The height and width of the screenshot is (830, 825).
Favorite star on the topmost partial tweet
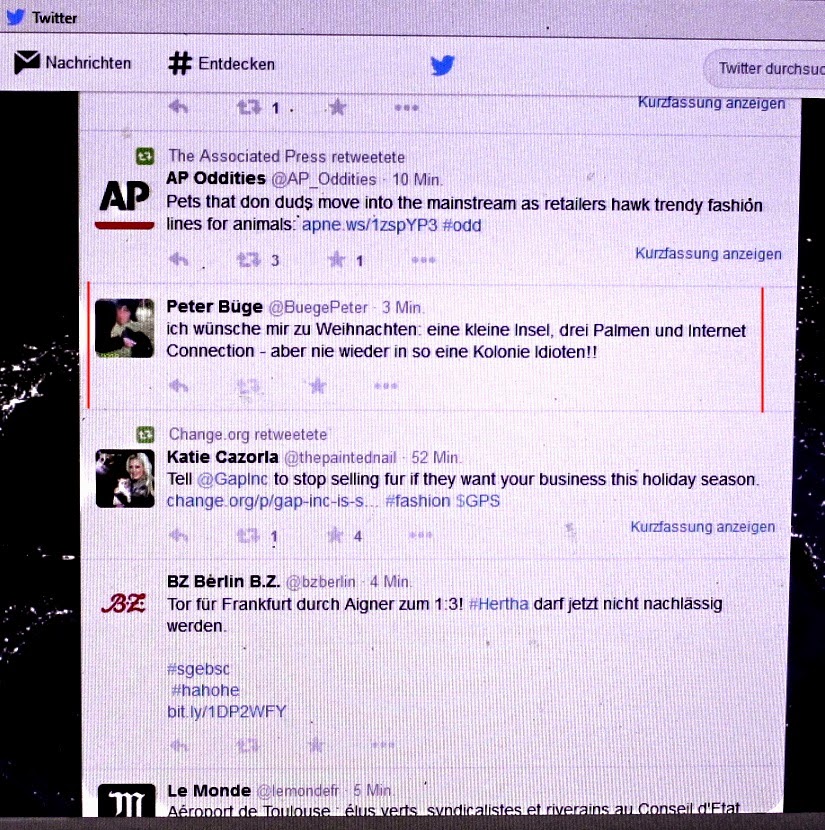(x=337, y=107)
